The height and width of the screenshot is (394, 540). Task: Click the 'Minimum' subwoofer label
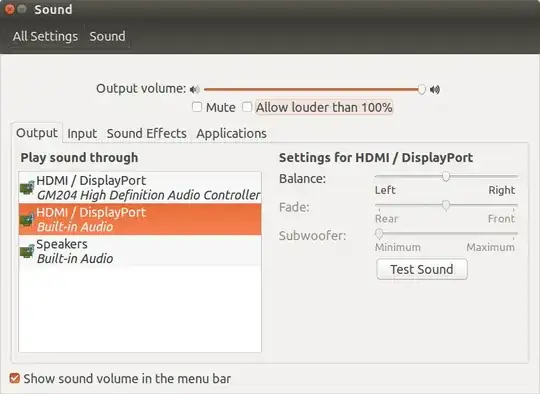(x=398, y=247)
